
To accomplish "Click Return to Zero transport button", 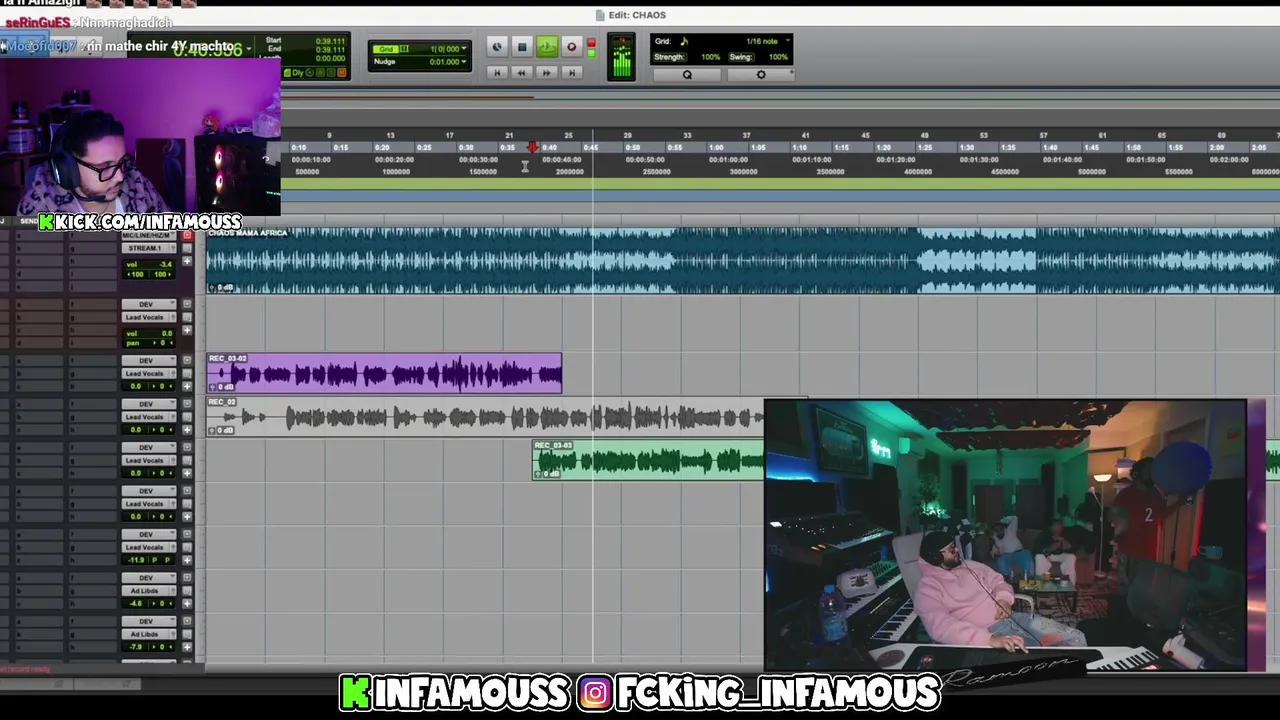I will [x=497, y=73].
